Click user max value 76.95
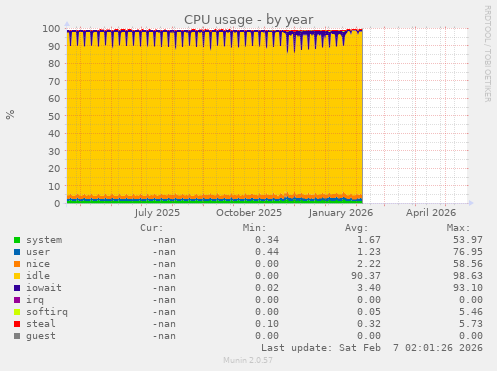Screen dimensions: 497x371 468,252
